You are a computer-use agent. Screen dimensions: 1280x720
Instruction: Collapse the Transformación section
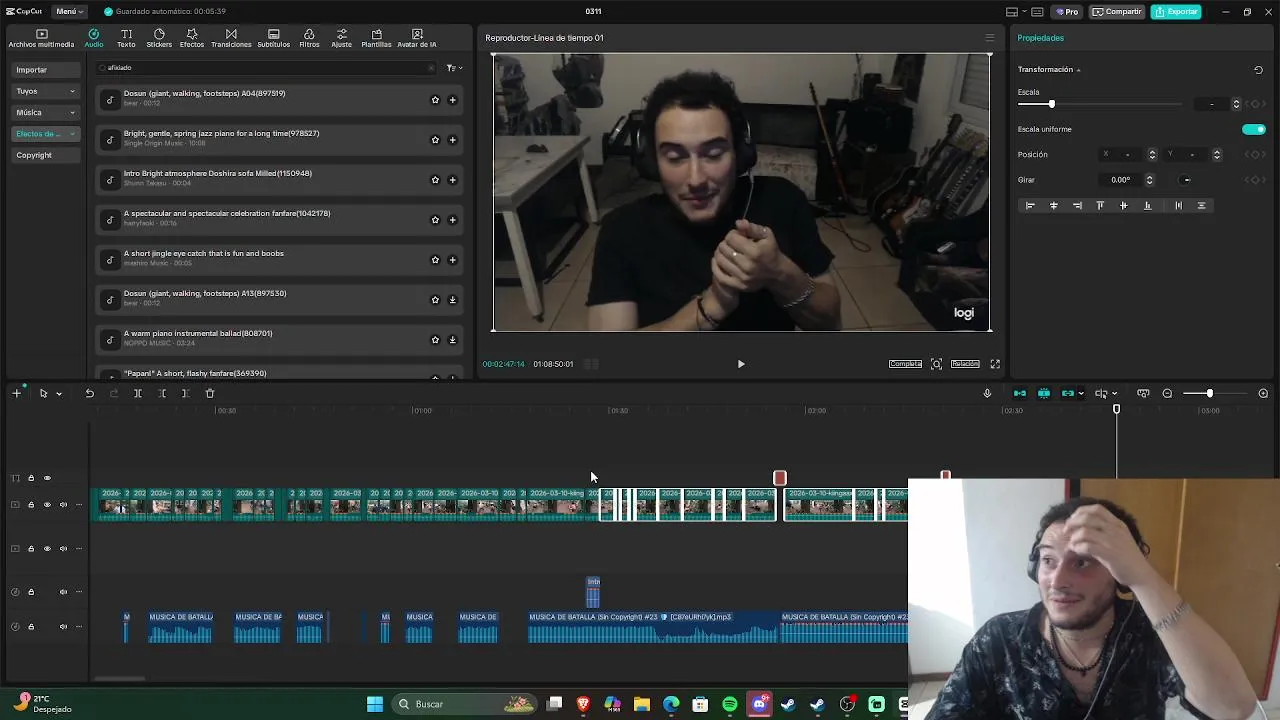(1078, 70)
